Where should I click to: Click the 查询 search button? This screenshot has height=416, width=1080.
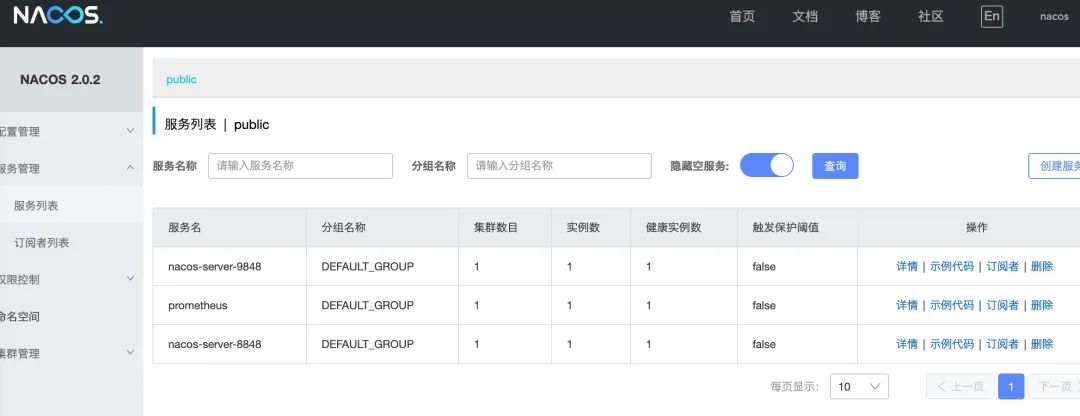(x=835, y=166)
